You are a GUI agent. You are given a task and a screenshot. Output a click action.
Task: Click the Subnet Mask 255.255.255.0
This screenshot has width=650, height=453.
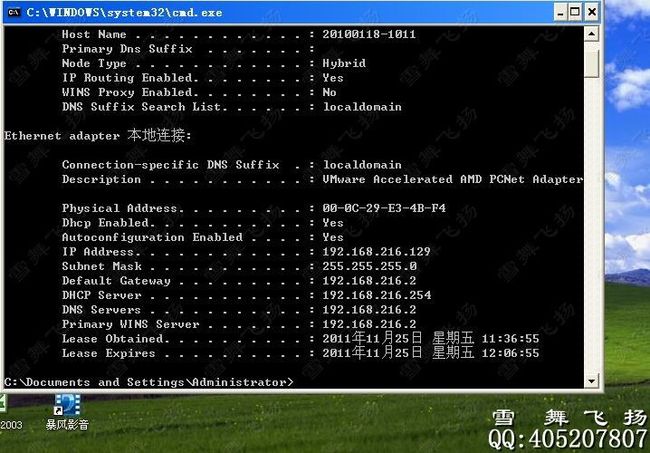(369, 266)
